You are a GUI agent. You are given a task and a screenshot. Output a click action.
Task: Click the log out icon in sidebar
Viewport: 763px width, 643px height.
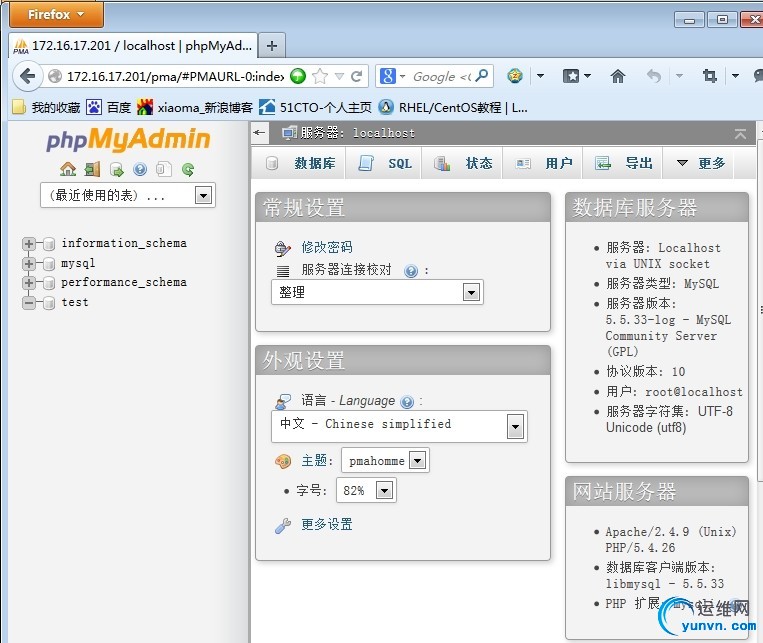coord(92,169)
